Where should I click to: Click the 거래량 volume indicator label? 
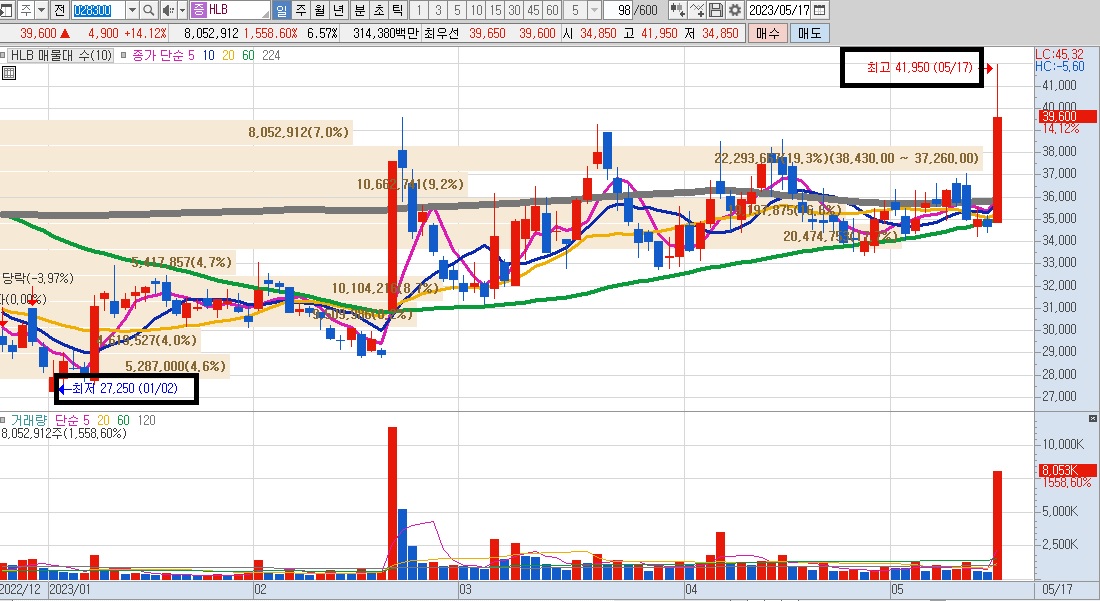29,420
